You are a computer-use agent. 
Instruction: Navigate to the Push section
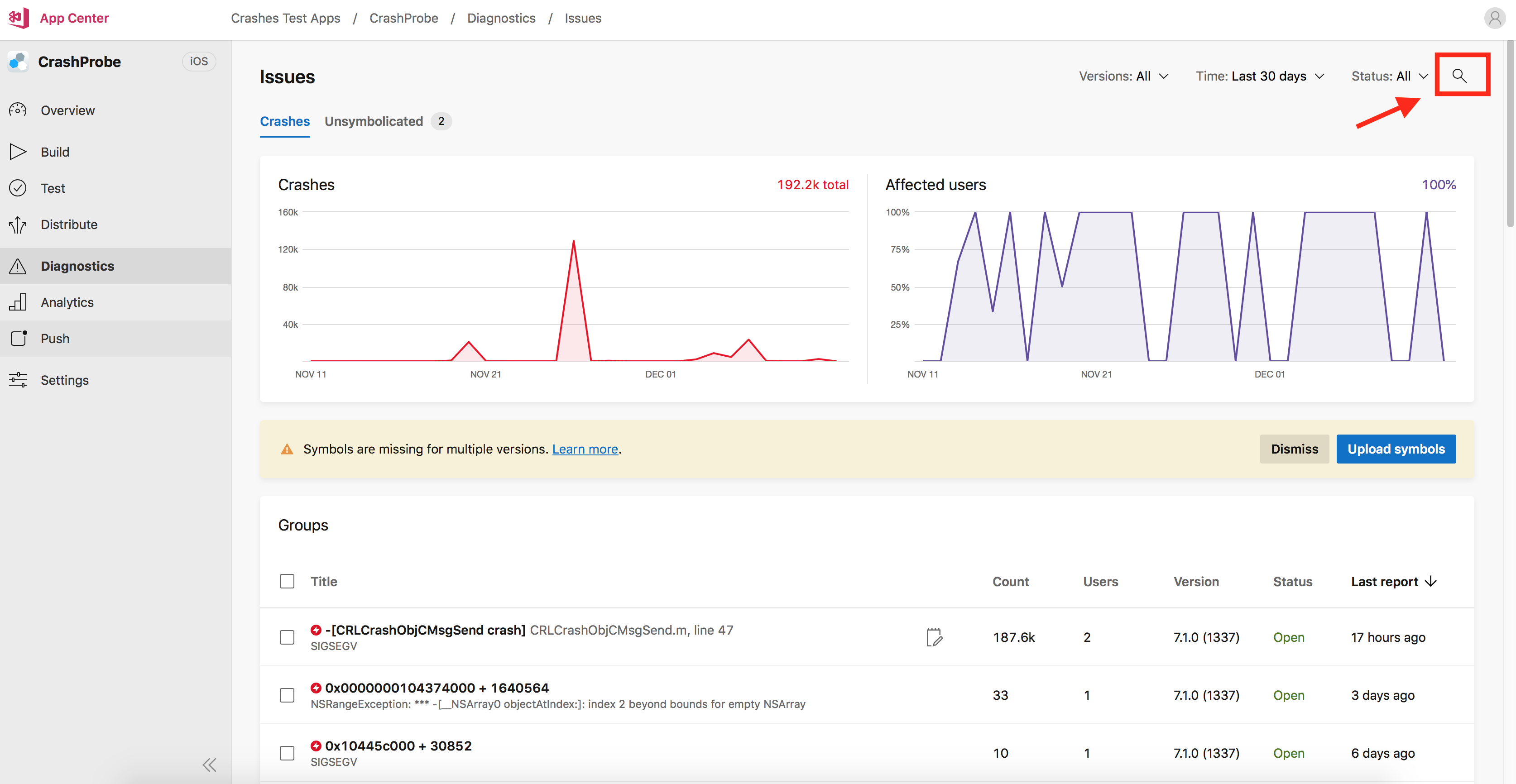click(54, 338)
